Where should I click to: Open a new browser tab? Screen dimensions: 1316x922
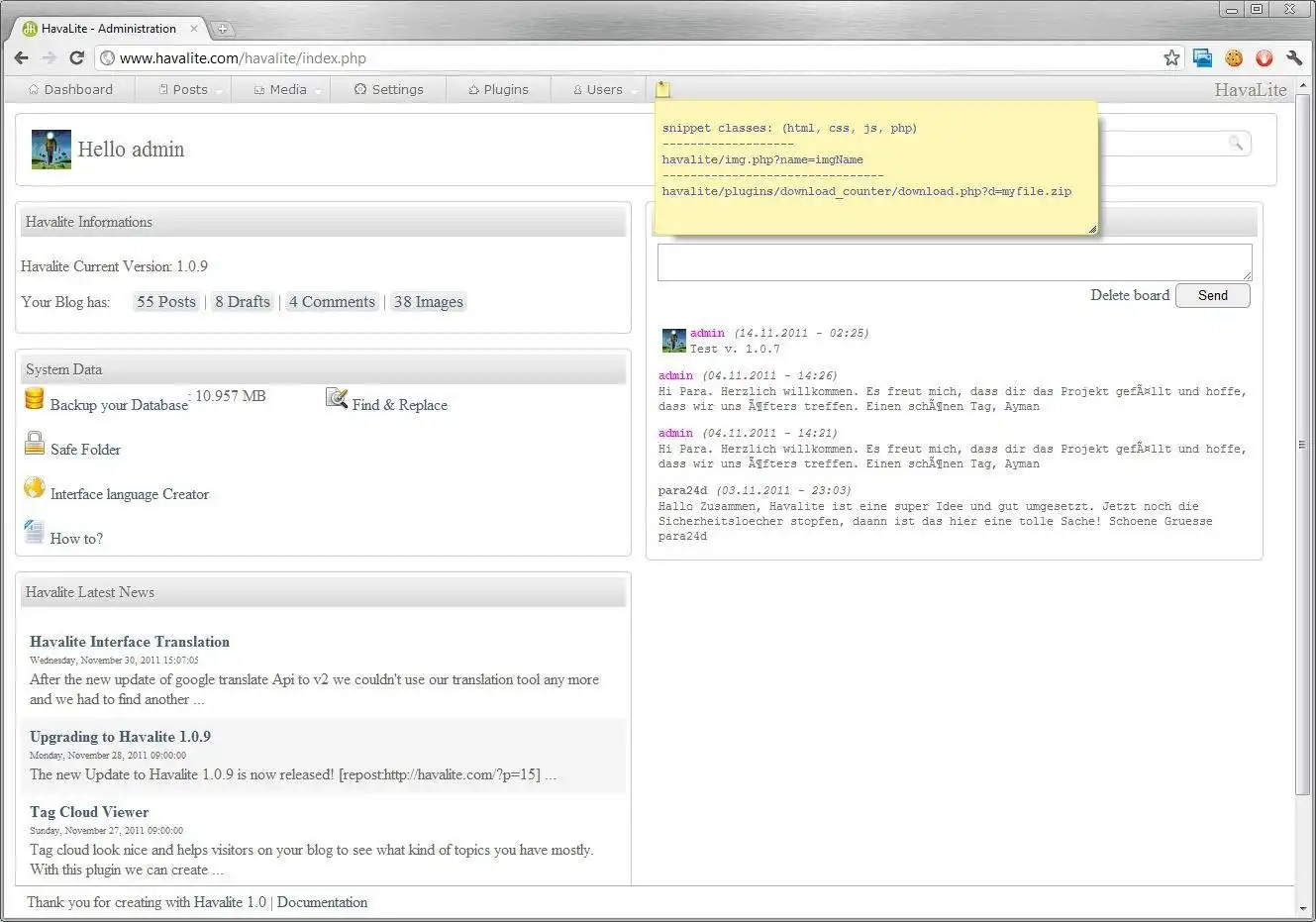coord(222,29)
